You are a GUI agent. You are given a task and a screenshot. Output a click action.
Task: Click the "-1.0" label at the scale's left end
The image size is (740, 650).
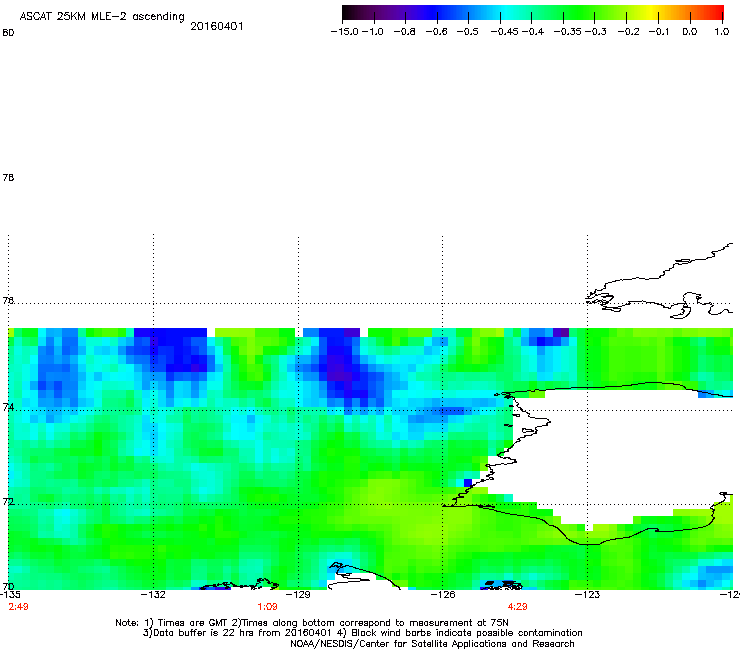[373, 32]
